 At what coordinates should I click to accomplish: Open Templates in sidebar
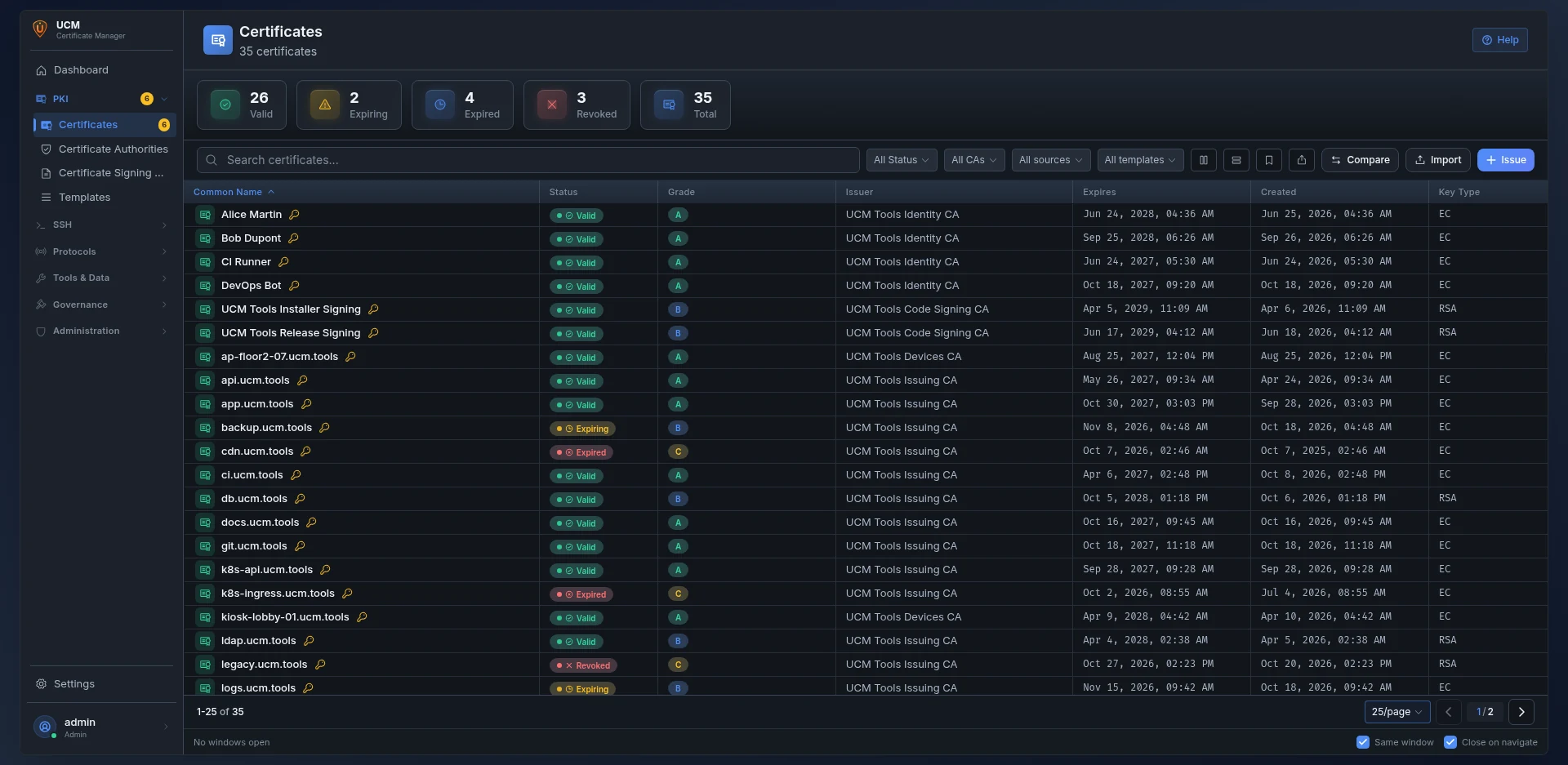pos(105,198)
